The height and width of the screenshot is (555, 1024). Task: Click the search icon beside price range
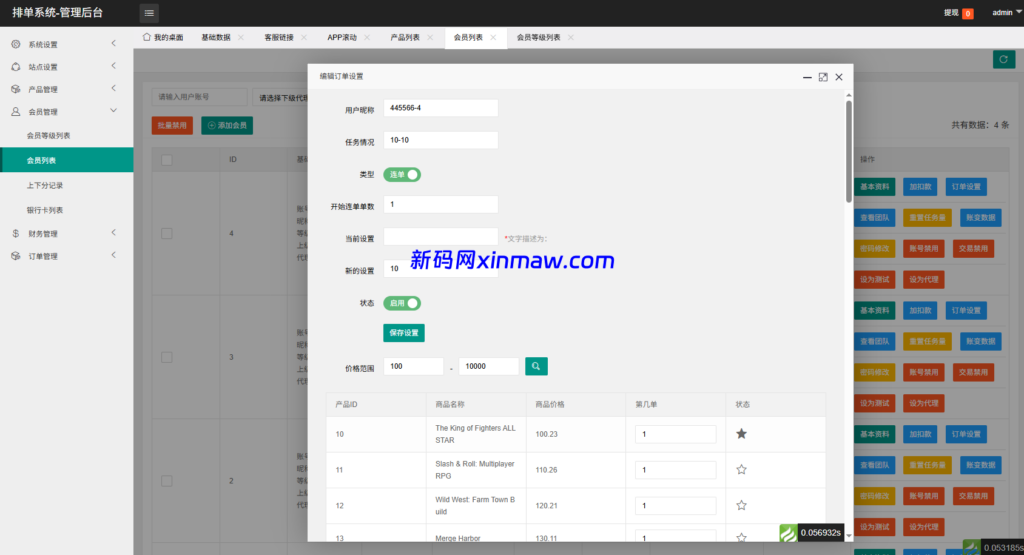[536, 366]
